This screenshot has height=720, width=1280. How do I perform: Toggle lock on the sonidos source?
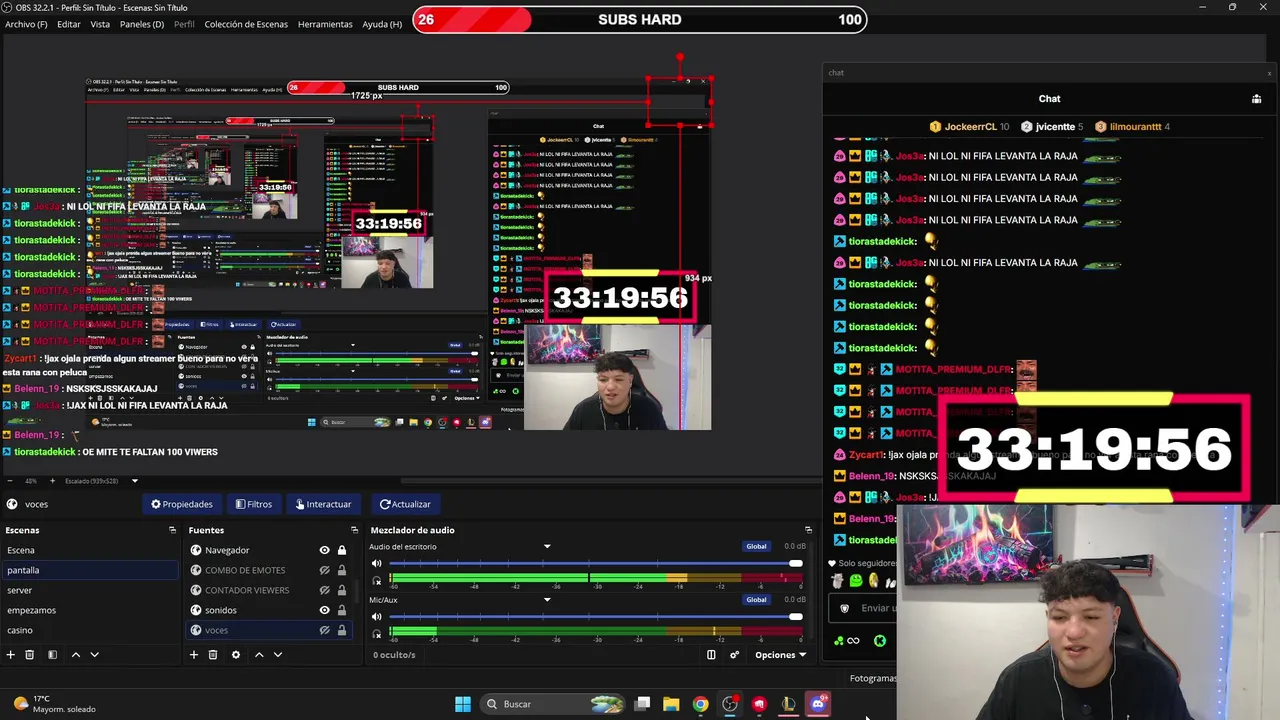coord(342,610)
